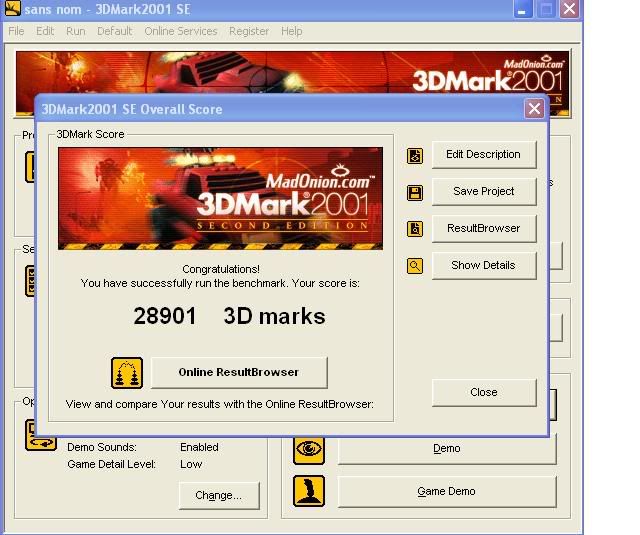Click the Online ResultBrowser trees icon

127,373
